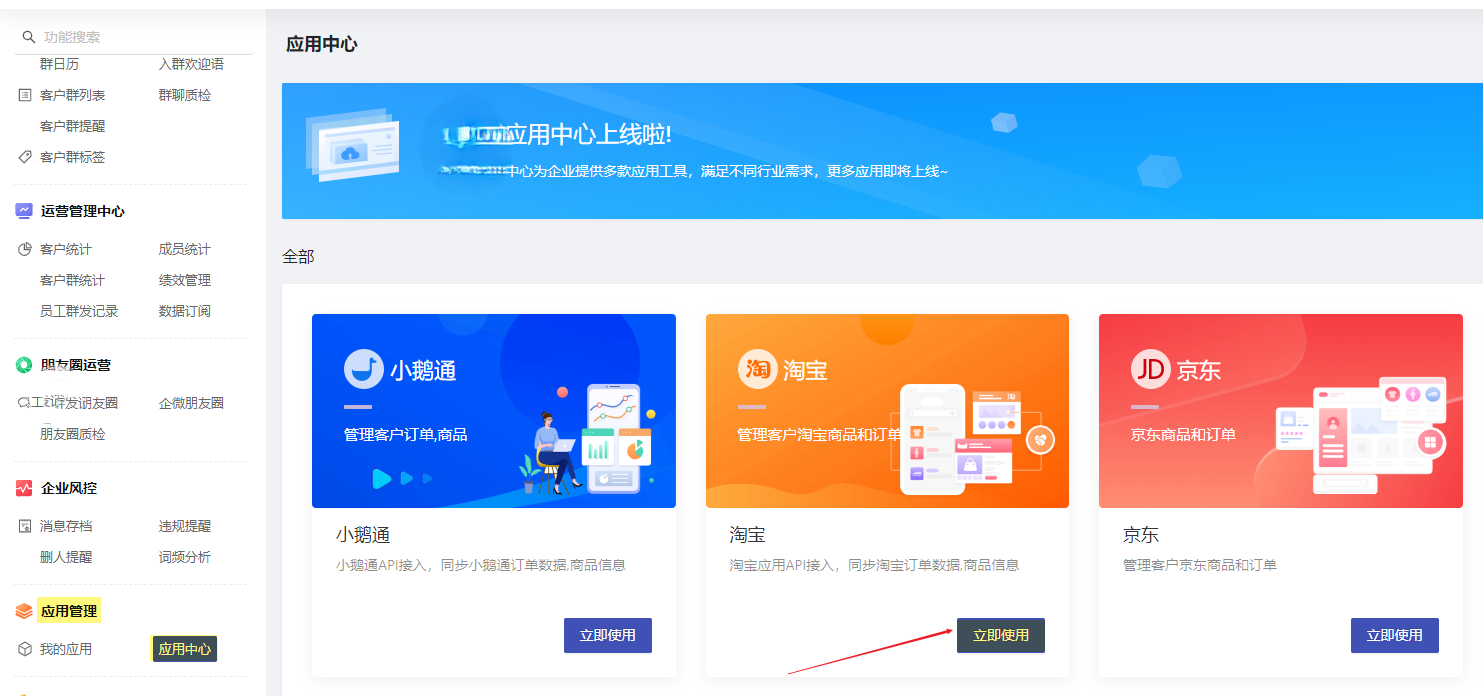Select the 全部 category label
The image size is (1483, 696).
298,257
